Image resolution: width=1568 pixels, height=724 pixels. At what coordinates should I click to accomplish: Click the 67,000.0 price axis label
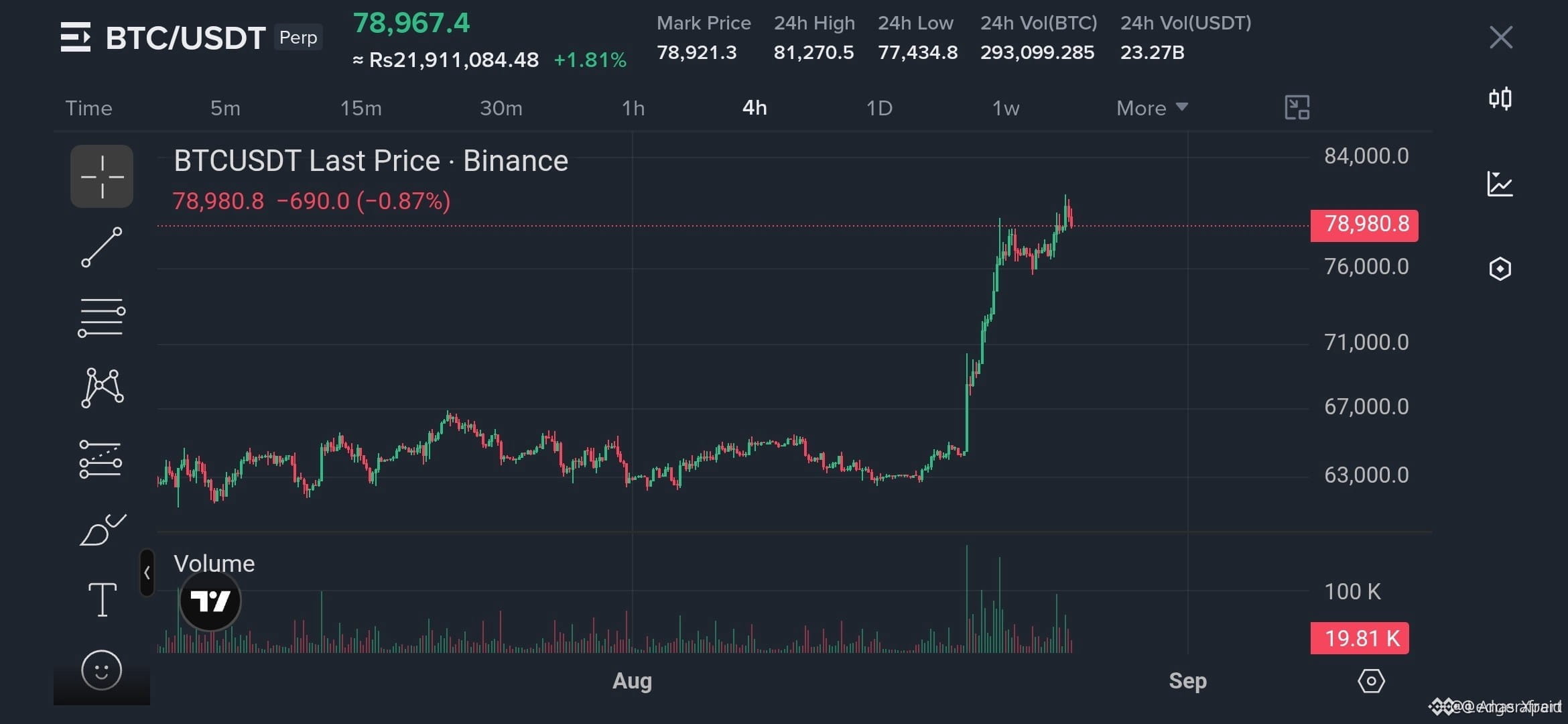click(x=1366, y=407)
